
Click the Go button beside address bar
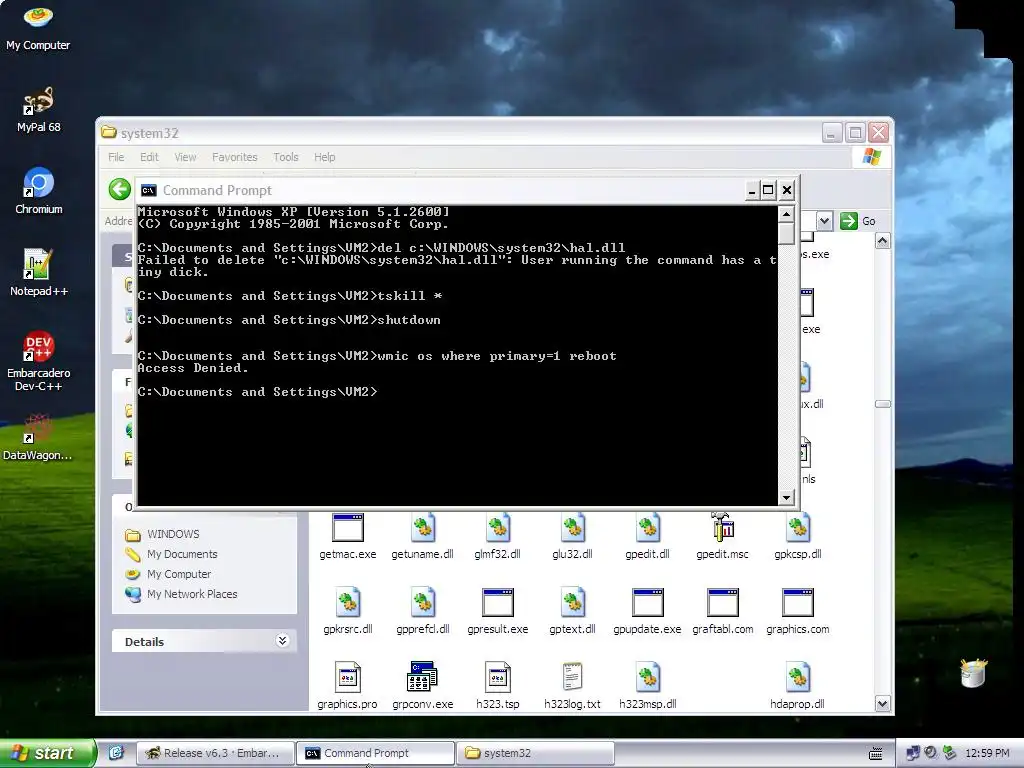[x=858, y=221]
